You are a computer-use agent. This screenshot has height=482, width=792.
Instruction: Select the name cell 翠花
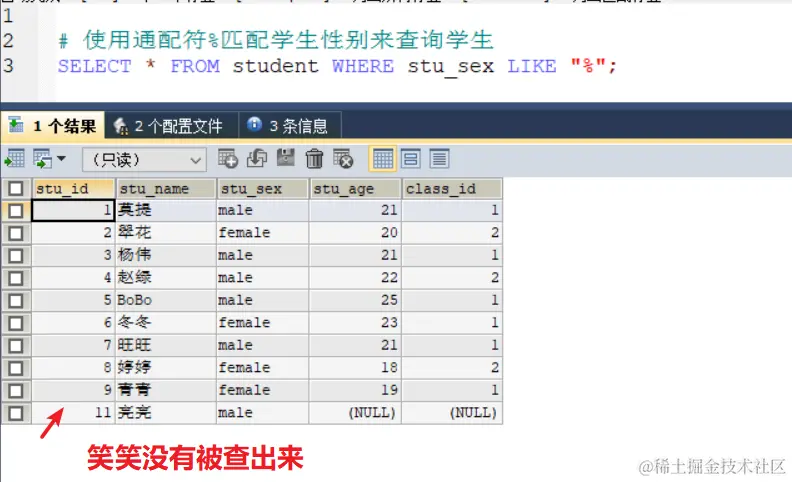coord(166,233)
